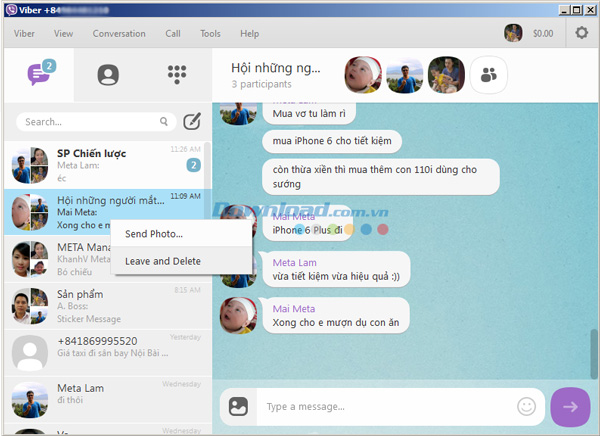600x436 pixels.
Task: Click message 'Mua vơ tu làm rì'
Action: coord(309,113)
